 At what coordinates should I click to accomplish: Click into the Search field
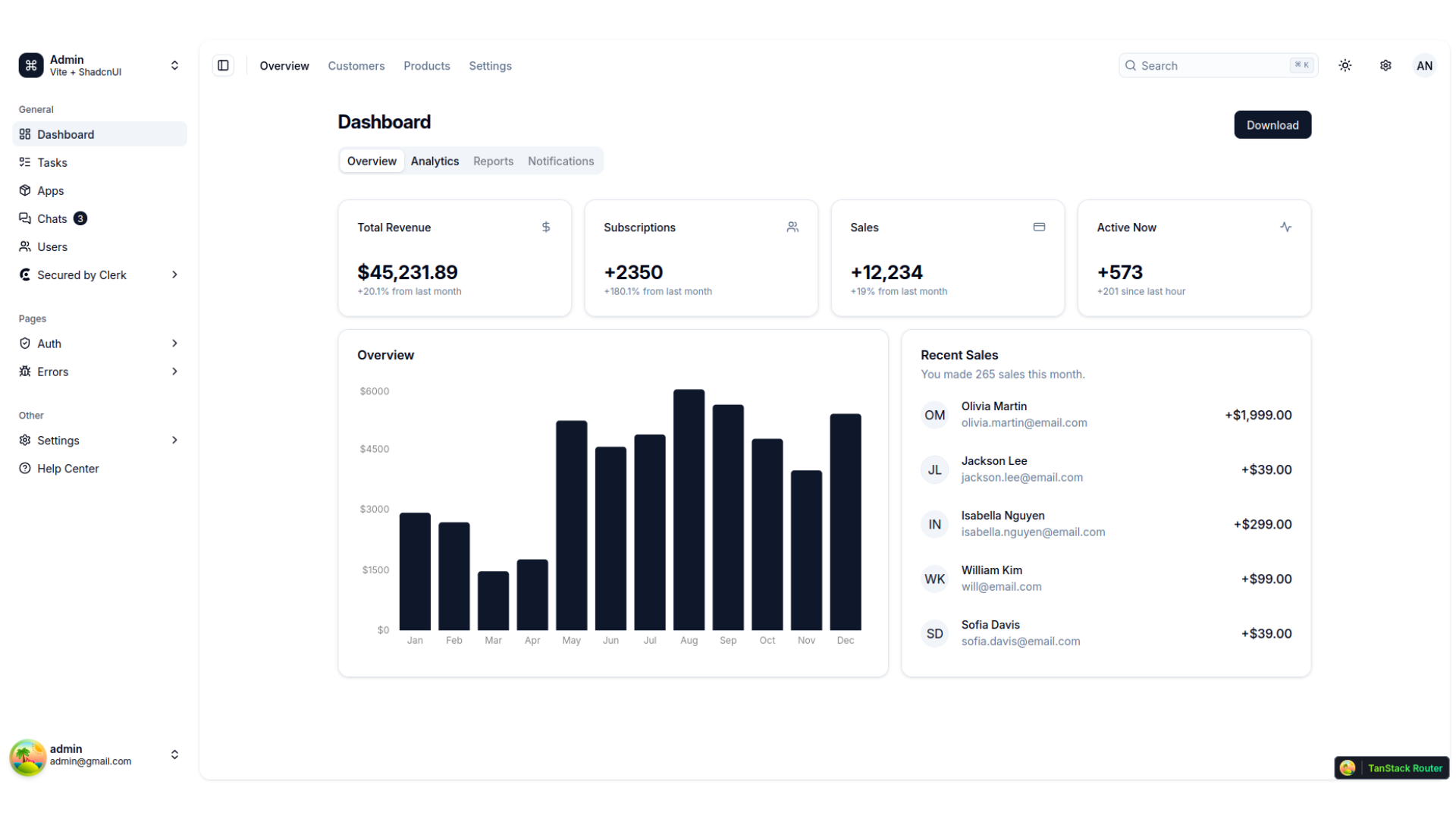[1210, 66]
